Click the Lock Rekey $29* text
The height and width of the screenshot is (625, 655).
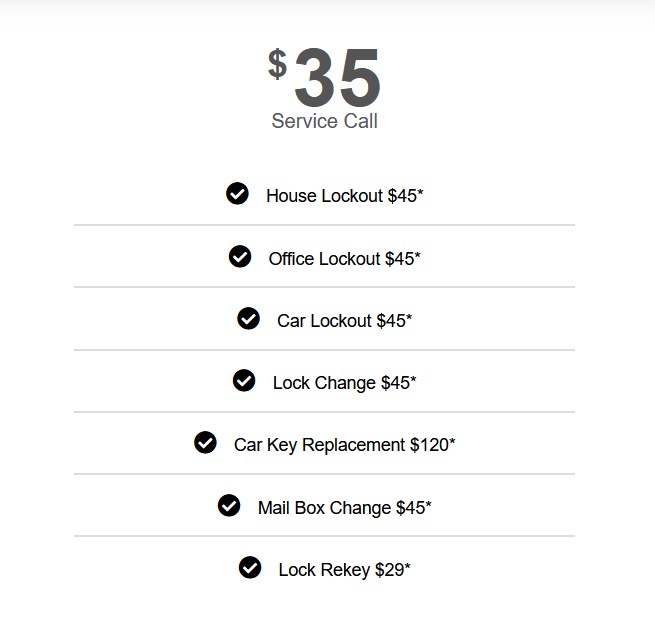point(344,570)
